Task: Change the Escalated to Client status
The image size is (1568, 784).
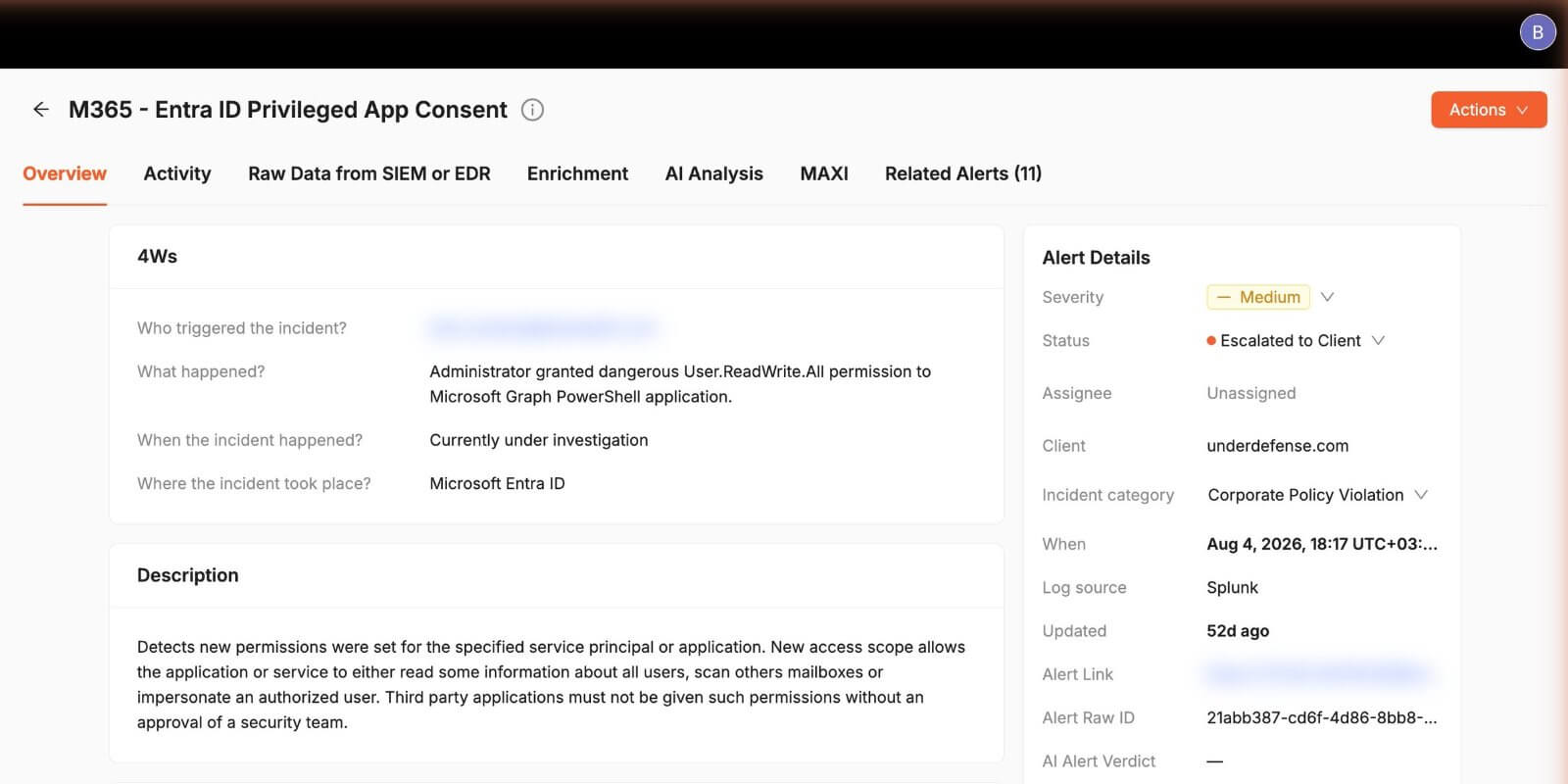Action: point(1296,341)
